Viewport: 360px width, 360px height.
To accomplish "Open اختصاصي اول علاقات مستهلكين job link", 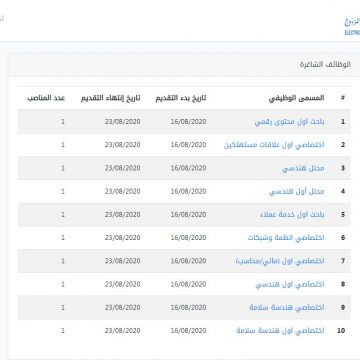I will tap(274, 145).
